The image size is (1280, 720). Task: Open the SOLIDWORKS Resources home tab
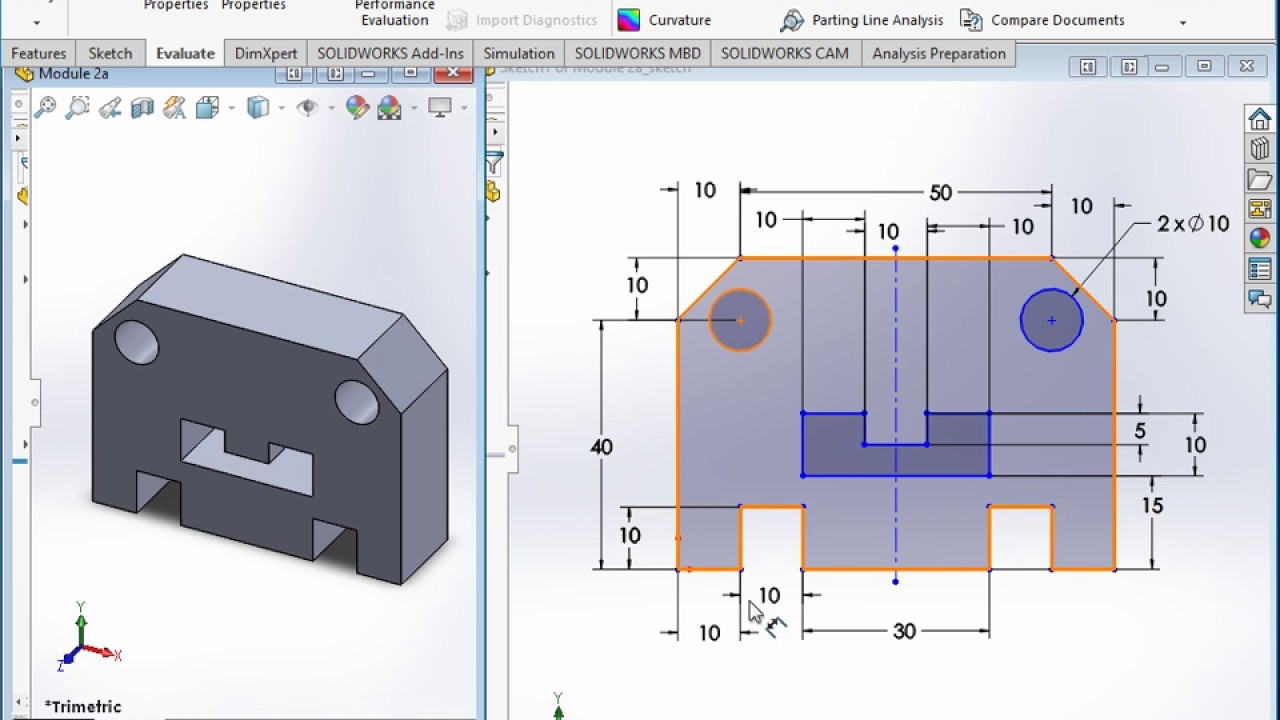click(x=1259, y=119)
